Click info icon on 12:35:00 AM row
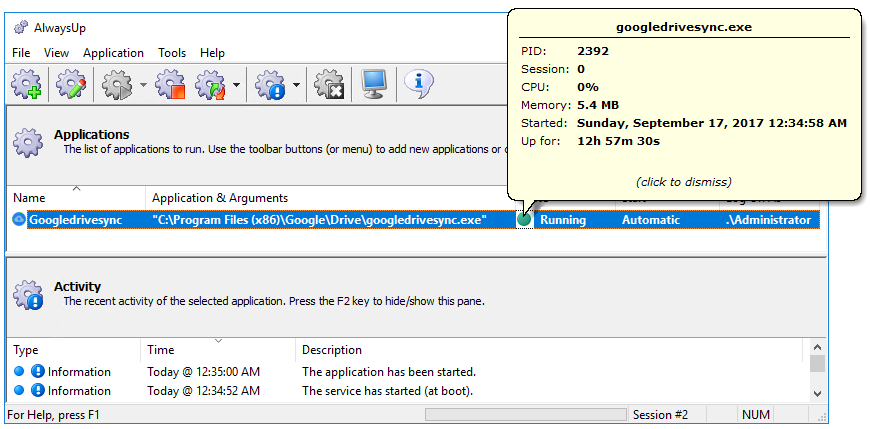 [x=38, y=372]
